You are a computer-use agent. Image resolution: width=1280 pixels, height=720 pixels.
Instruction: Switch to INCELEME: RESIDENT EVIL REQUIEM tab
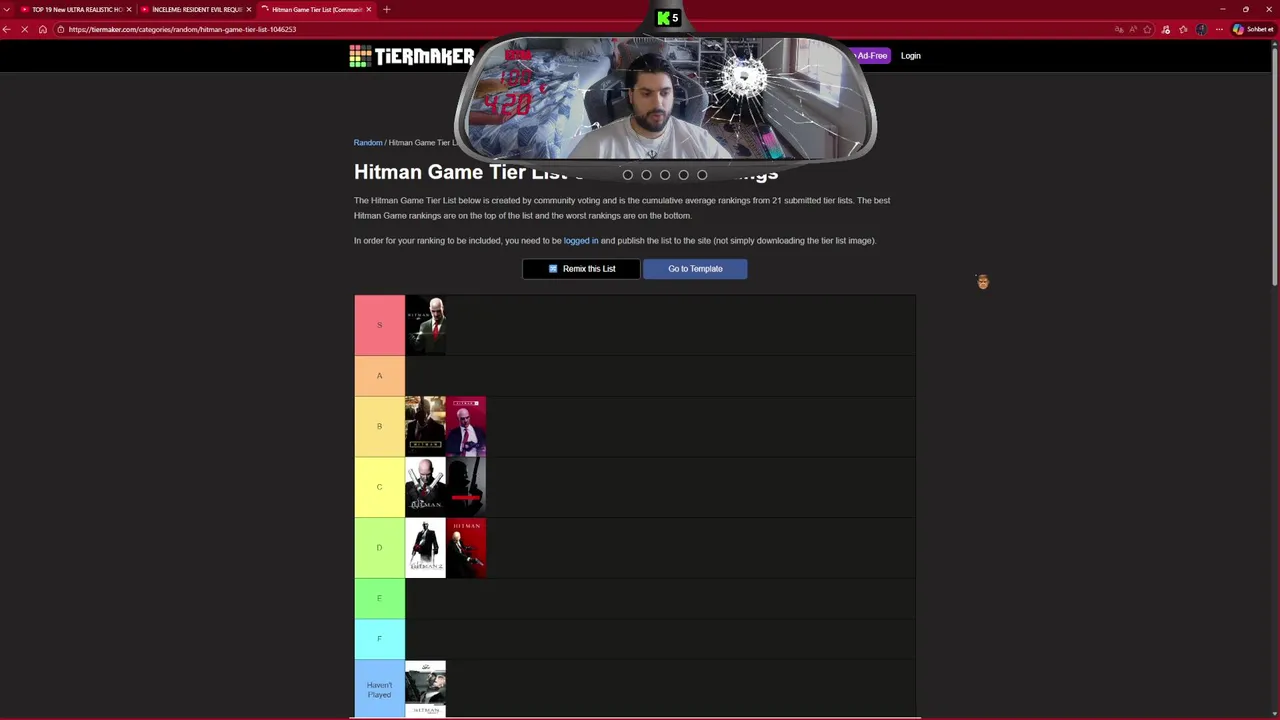pyautogui.click(x=196, y=9)
